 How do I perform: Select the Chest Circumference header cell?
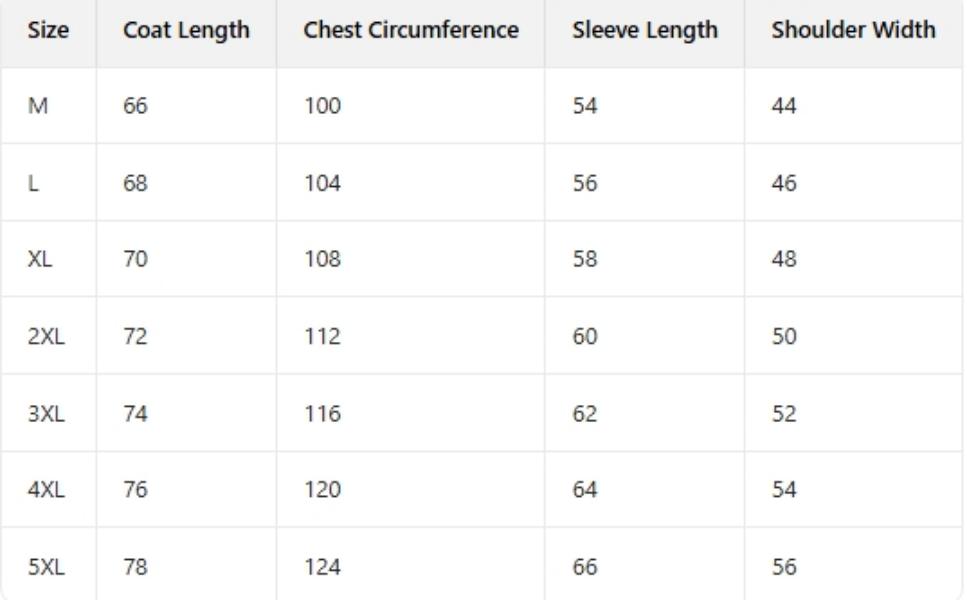[411, 30]
